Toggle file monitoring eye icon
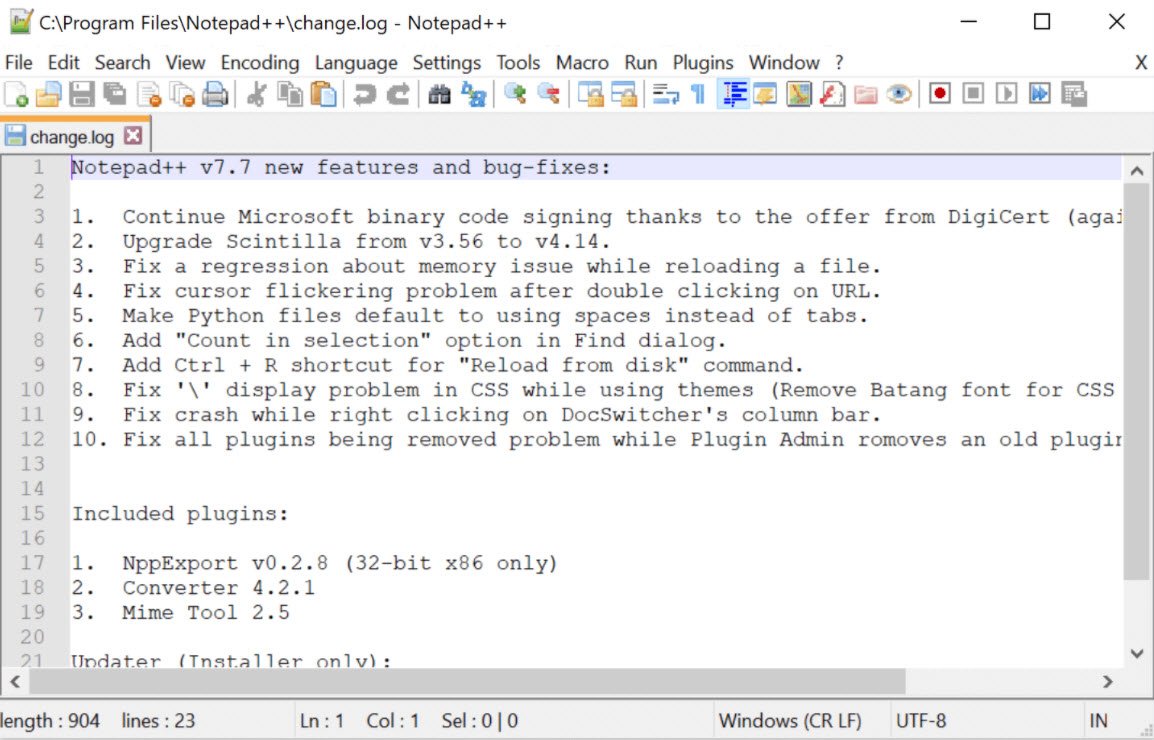The image size is (1154, 740). (899, 94)
